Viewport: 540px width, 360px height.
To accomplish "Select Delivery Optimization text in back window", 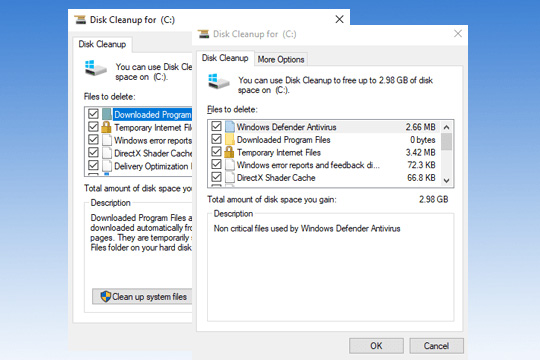I will (153, 166).
